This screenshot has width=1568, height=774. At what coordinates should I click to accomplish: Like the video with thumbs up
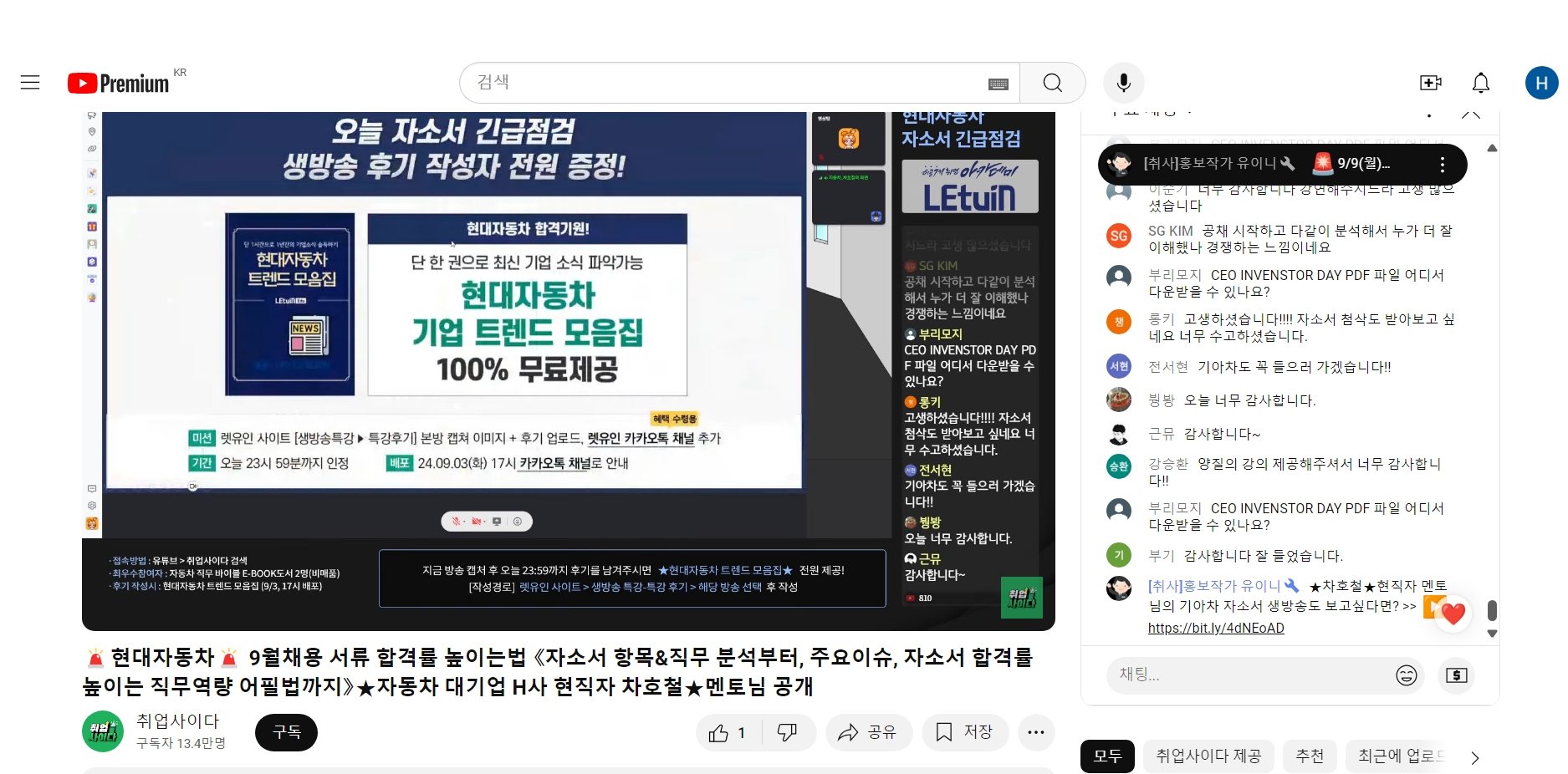click(727, 733)
